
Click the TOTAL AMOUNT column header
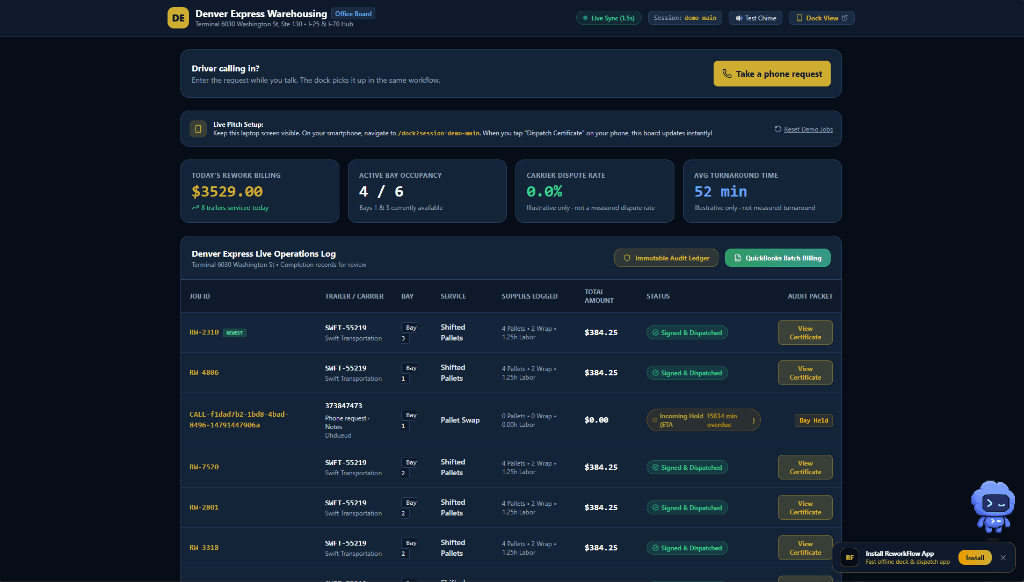point(598,296)
